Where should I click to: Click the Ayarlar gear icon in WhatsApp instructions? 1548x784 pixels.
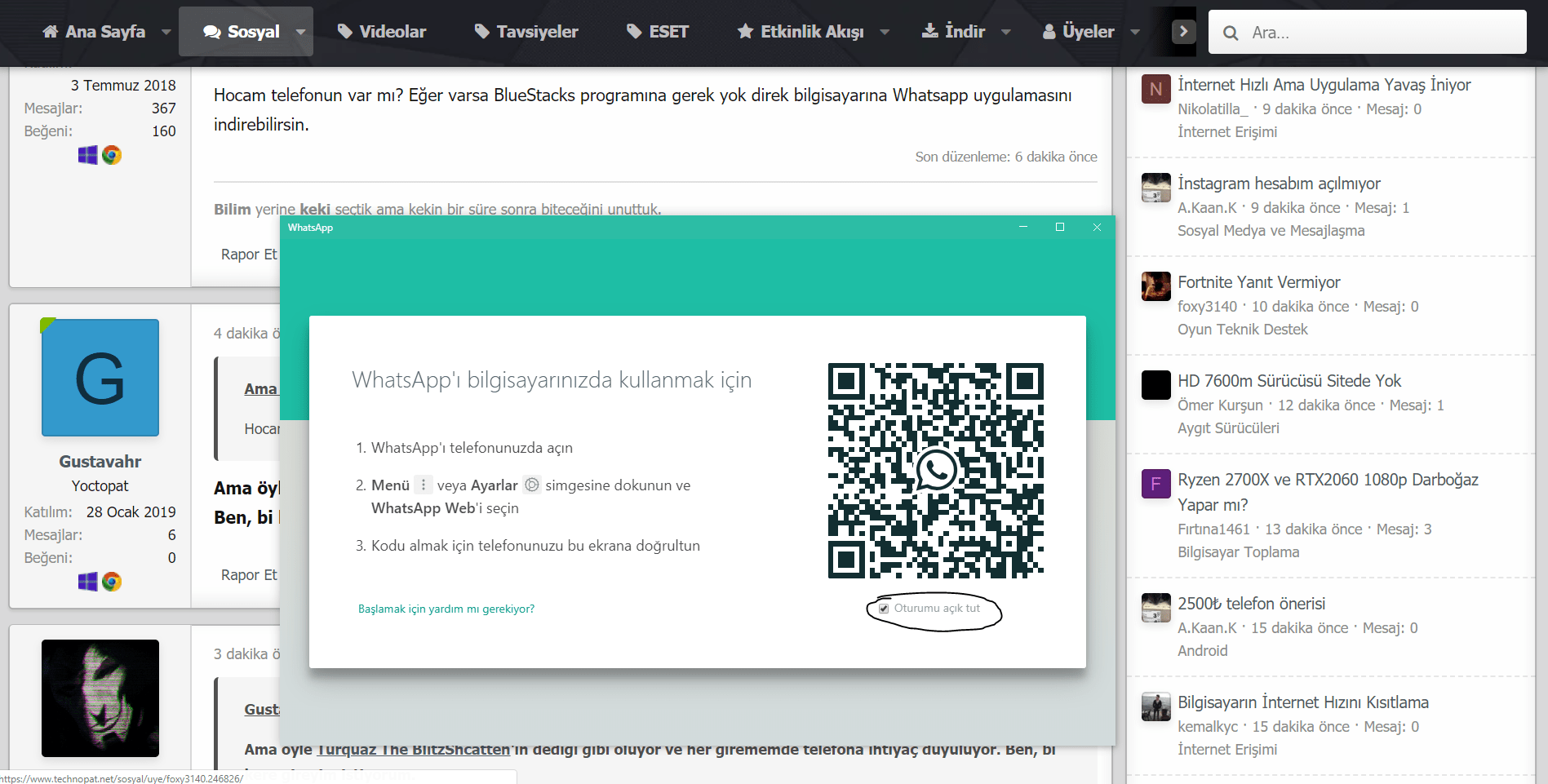pyautogui.click(x=532, y=485)
